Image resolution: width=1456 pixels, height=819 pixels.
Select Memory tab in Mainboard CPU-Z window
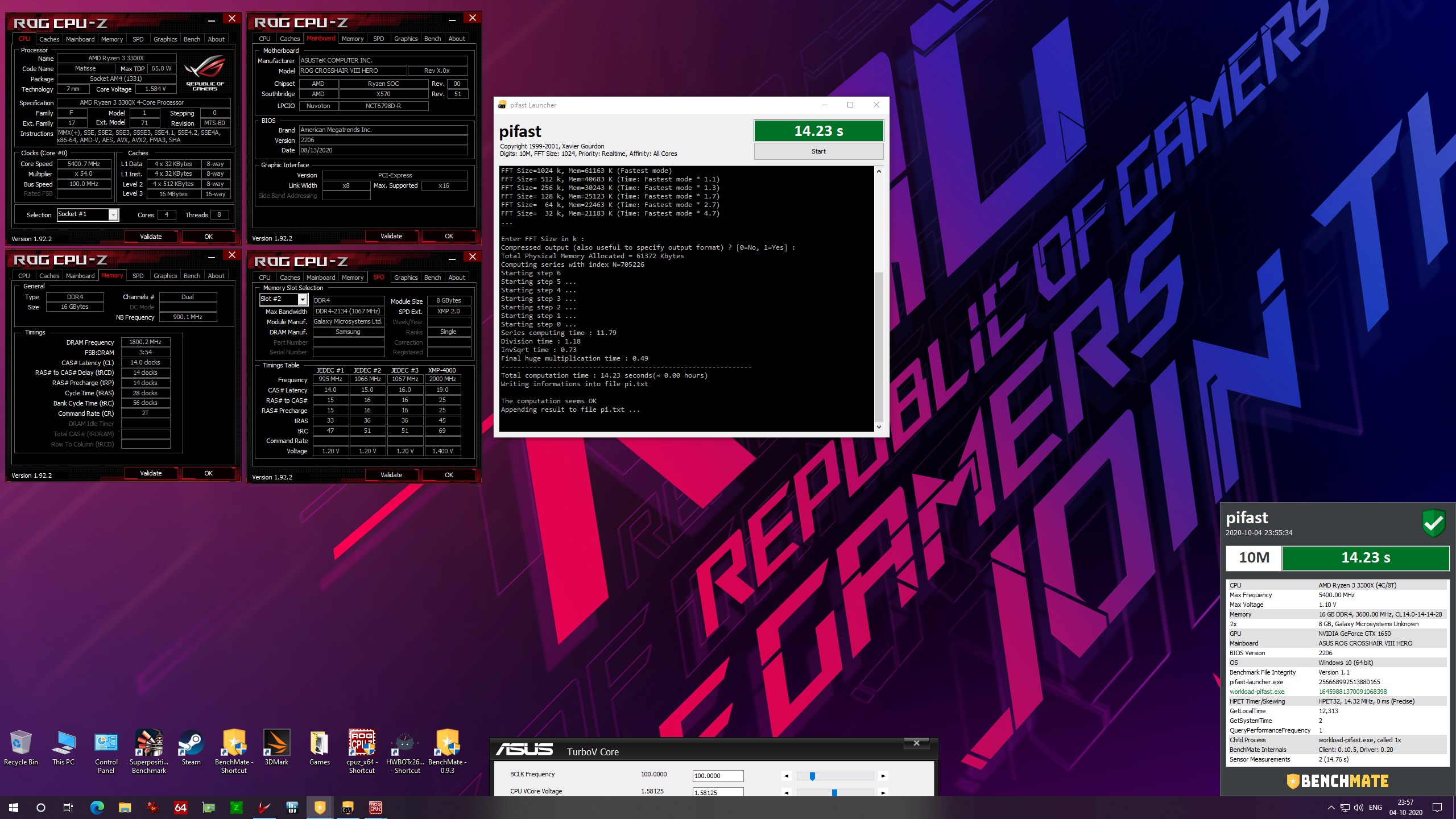[x=353, y=39]
